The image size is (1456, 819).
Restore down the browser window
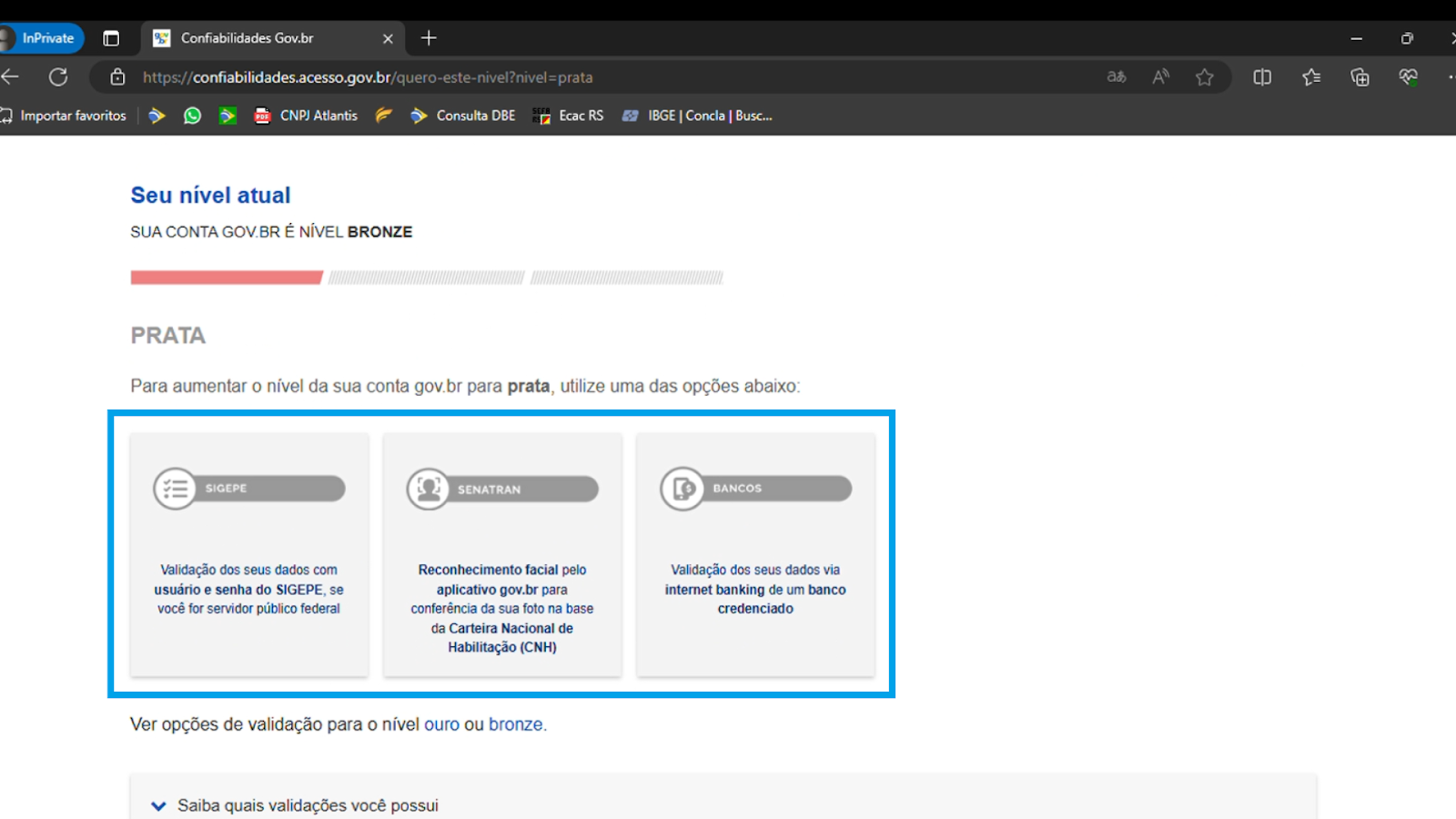pos(1407,38)
